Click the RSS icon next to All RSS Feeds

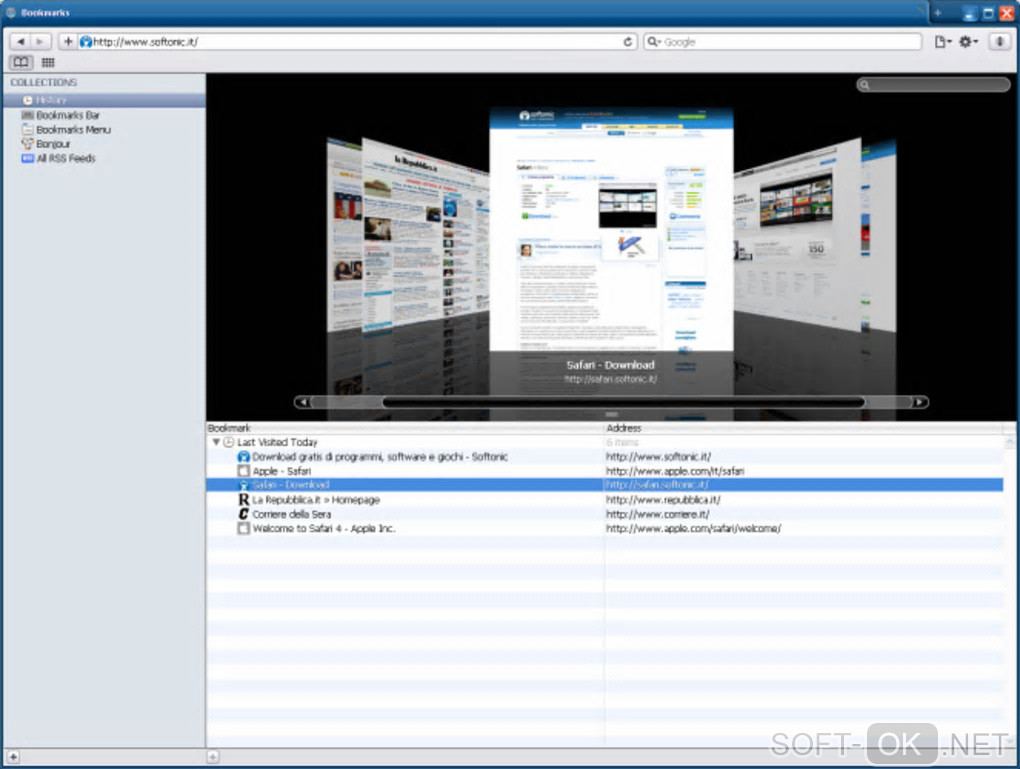(x=27, y=158)
